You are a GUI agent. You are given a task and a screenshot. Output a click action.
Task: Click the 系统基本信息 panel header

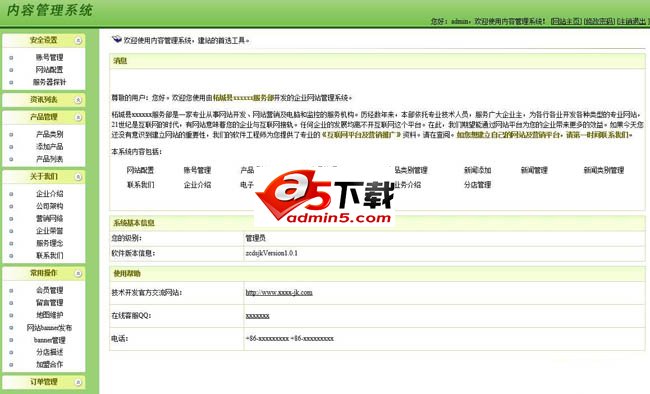(x=377, y=223)
